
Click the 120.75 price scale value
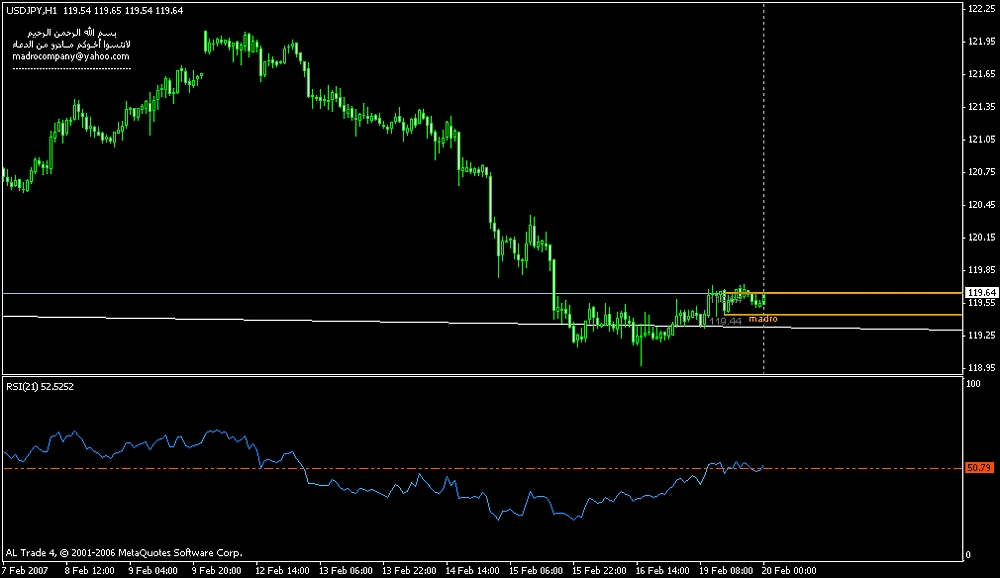pyautogui.click(x=982, y=172)
